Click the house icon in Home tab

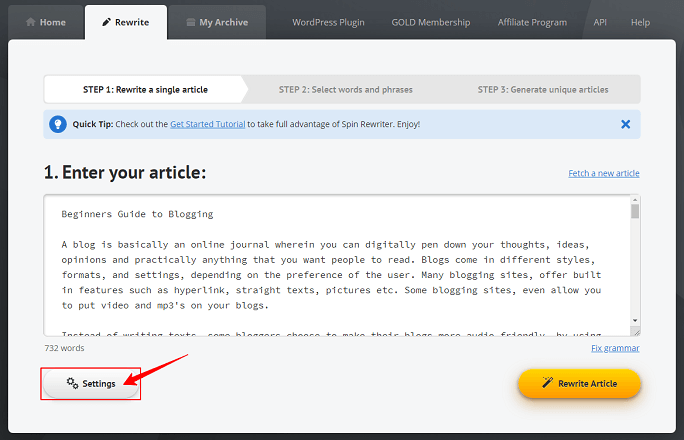pos(31,22)
